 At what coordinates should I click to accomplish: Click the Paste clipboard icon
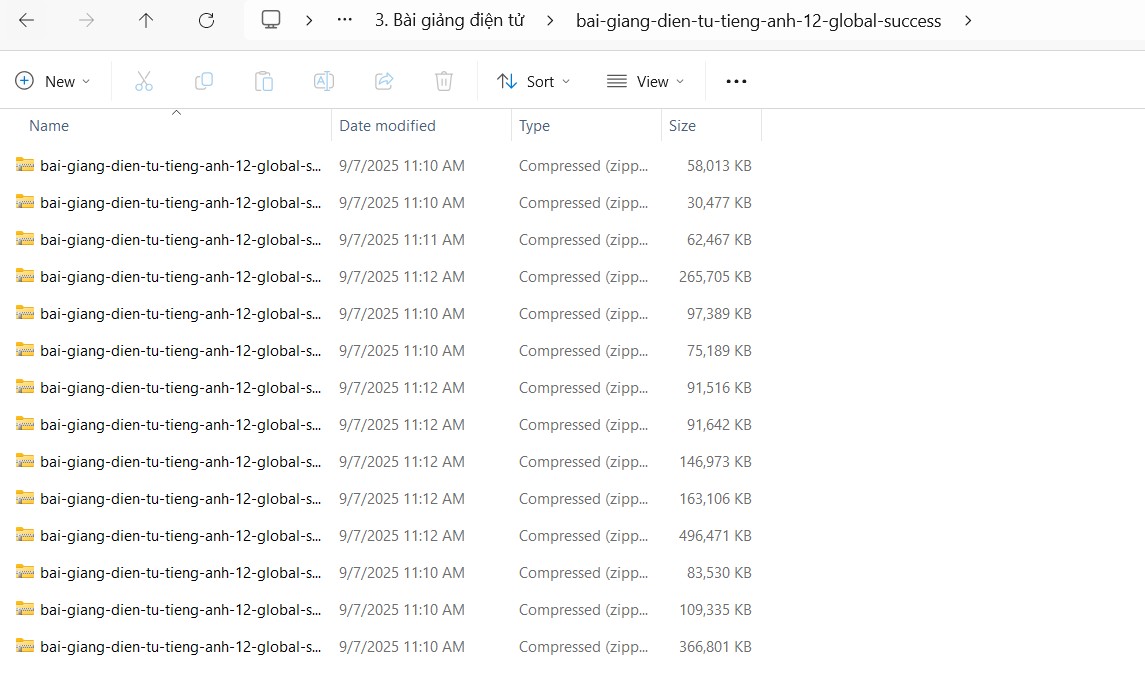263,81
